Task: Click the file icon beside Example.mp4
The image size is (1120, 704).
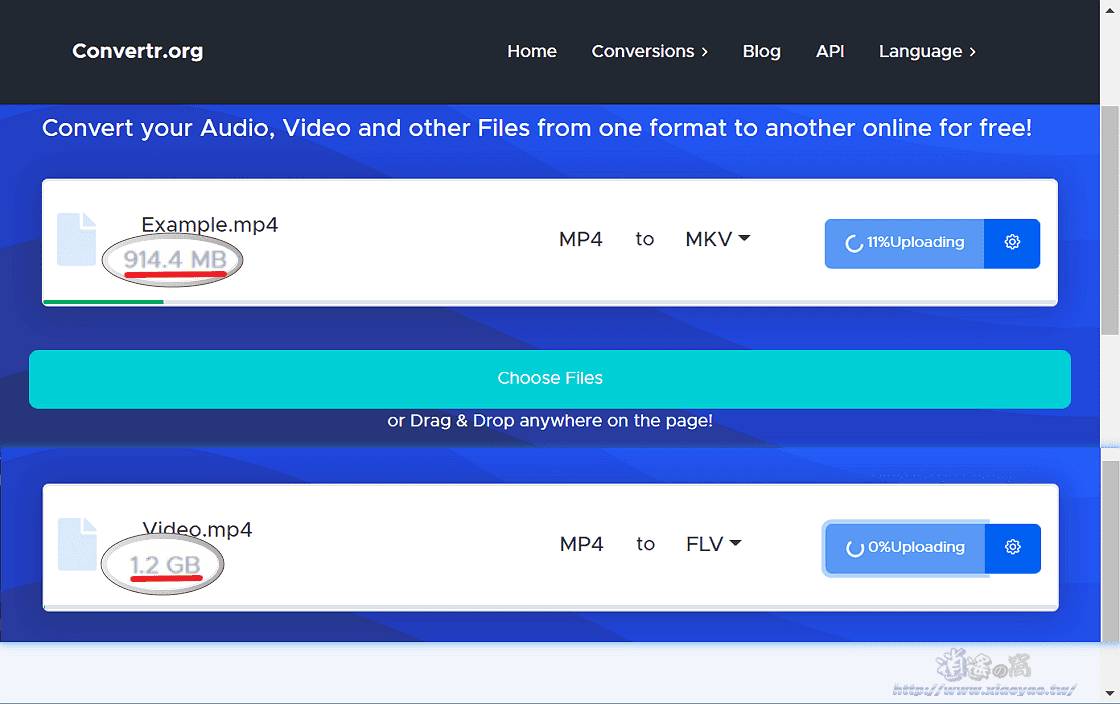Action: [76, 240]
